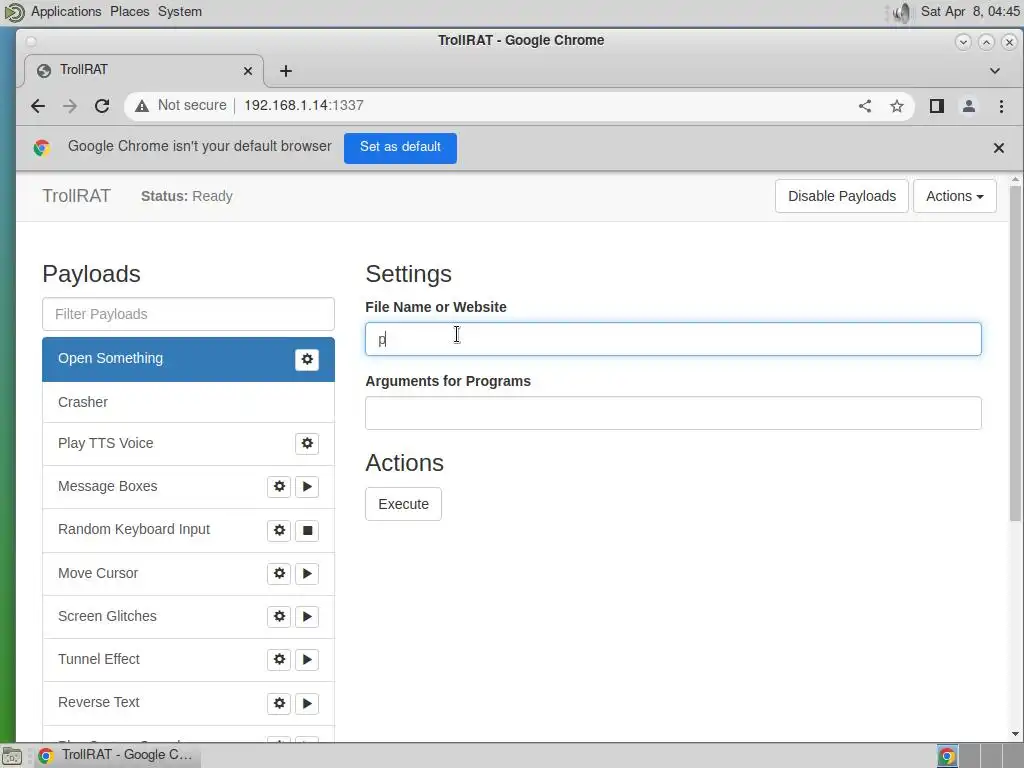Start the Message Boxes payload play button
The width and height of the screenshot is (1024, 768).
tap(307, 487)
